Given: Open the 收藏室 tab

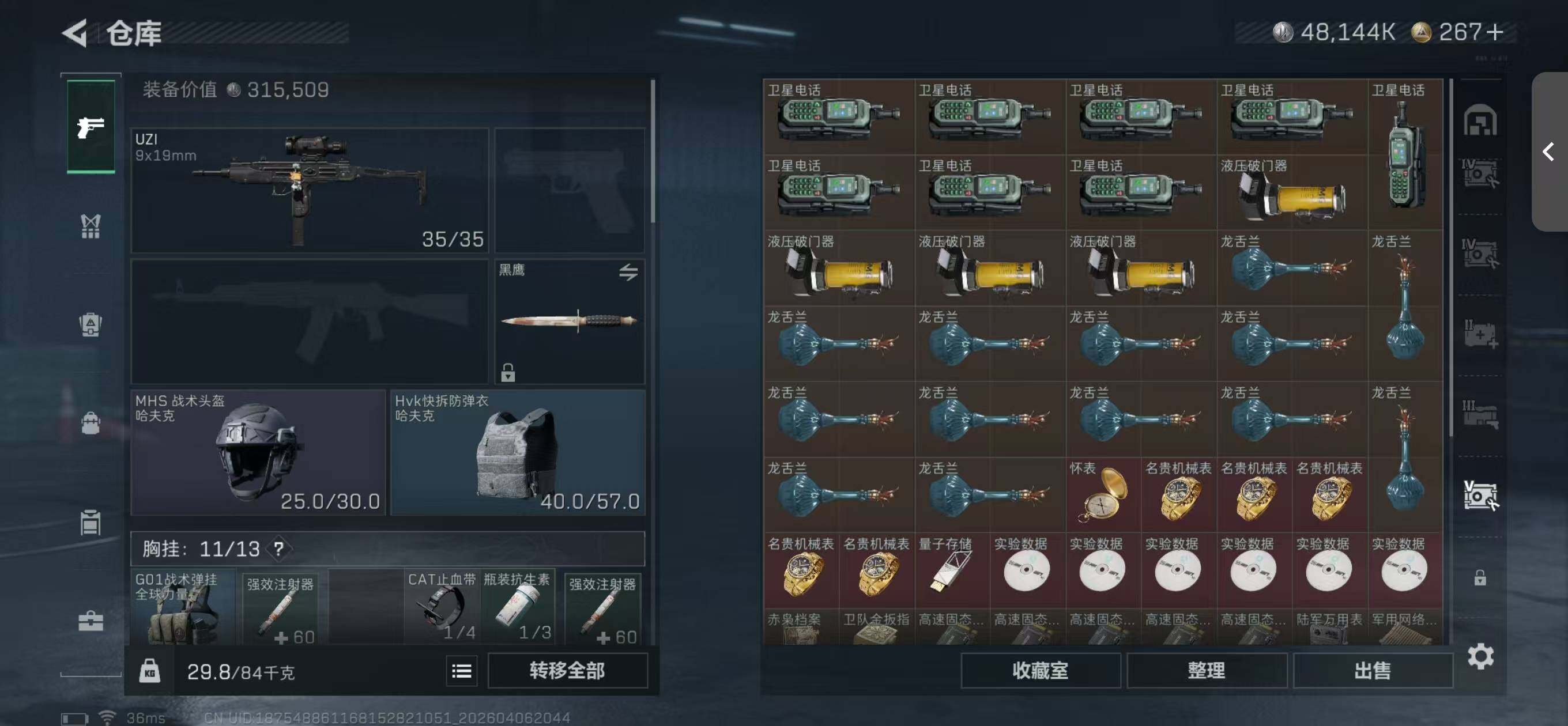Looking at the screenshot, I should coord(1039,671).
